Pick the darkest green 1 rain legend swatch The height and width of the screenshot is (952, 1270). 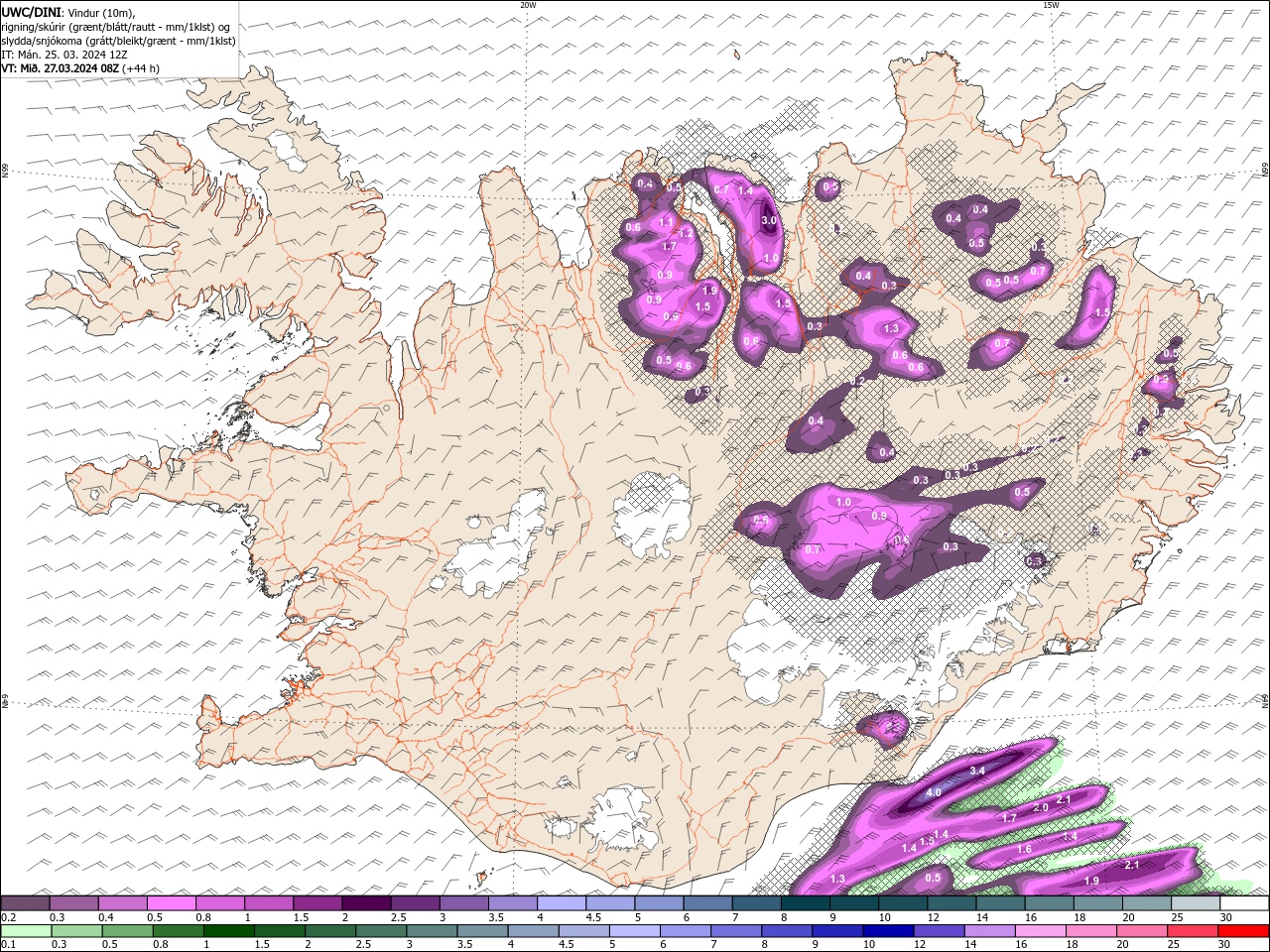pyautogui.click(x=229, y=931)
